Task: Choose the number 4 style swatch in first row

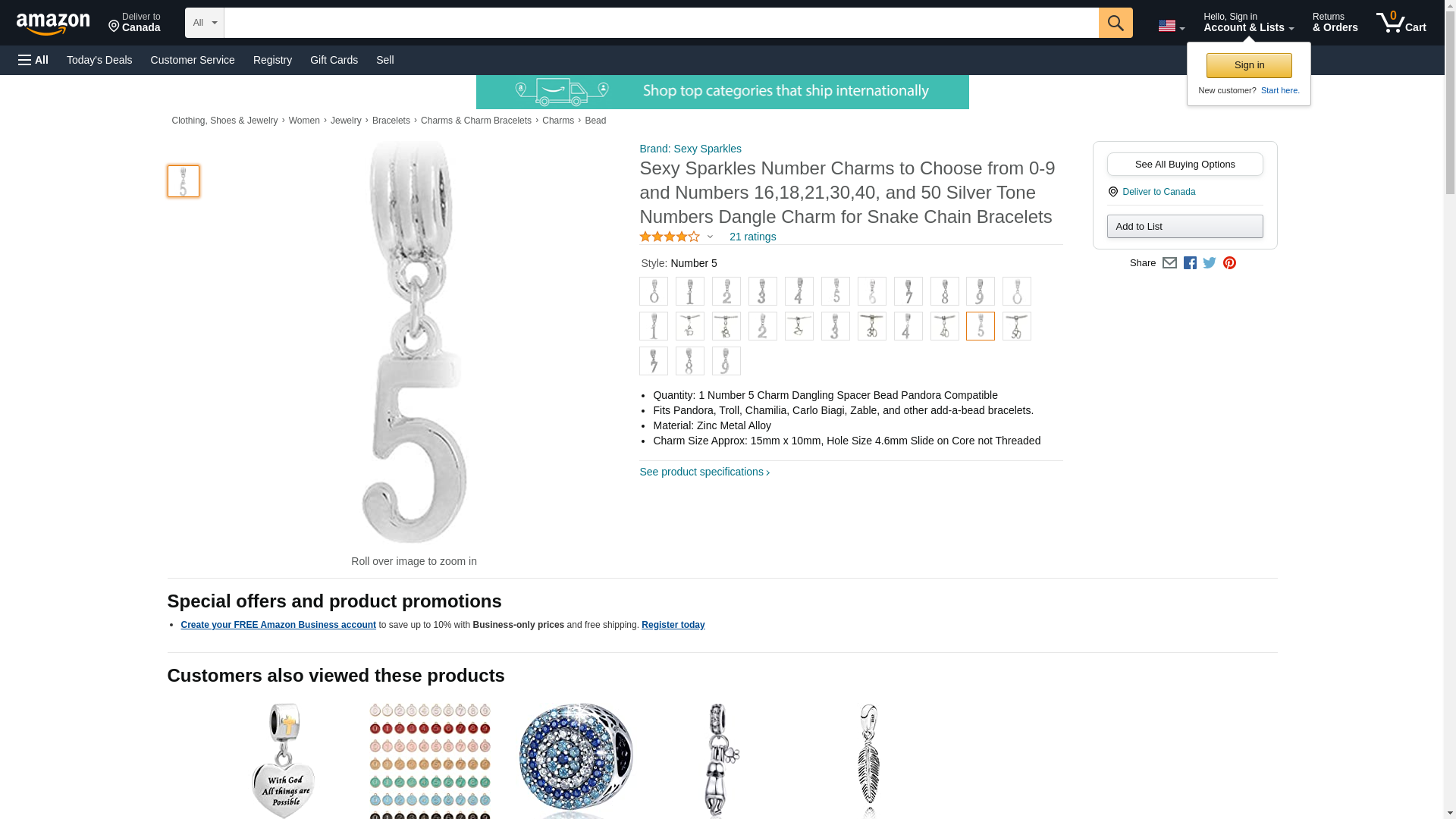Action: [799, 291]
